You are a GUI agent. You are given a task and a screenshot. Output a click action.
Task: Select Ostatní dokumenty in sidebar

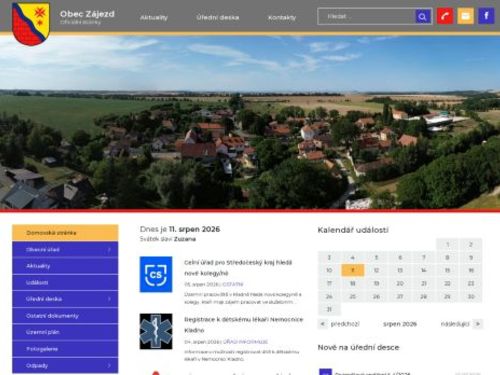click(x=65, y=316)
